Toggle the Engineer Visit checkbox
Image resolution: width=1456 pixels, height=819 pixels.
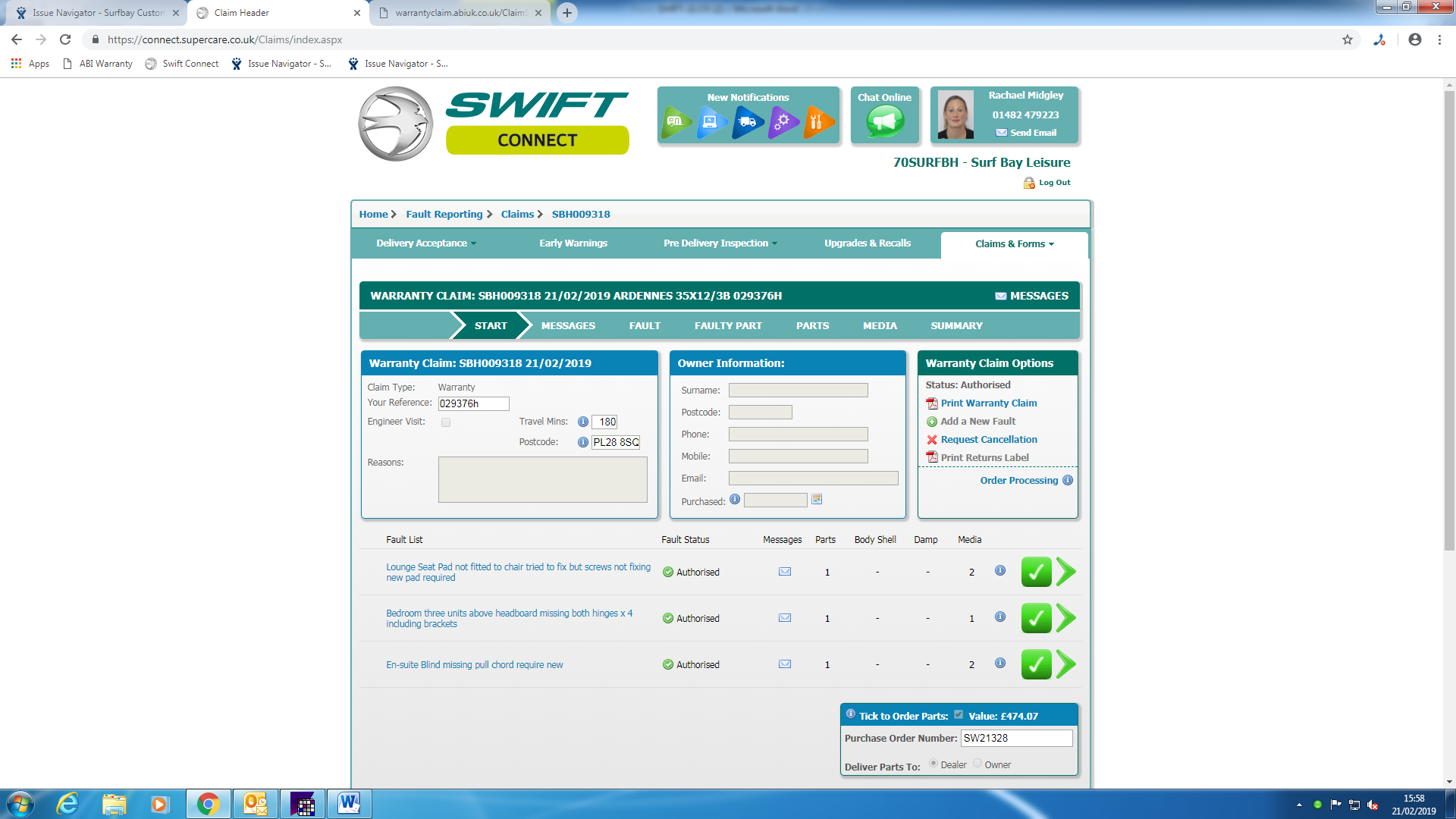point(446,422)
